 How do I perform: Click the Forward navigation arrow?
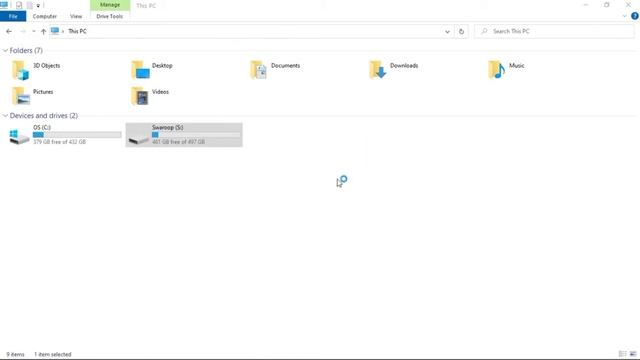point(23,31)
